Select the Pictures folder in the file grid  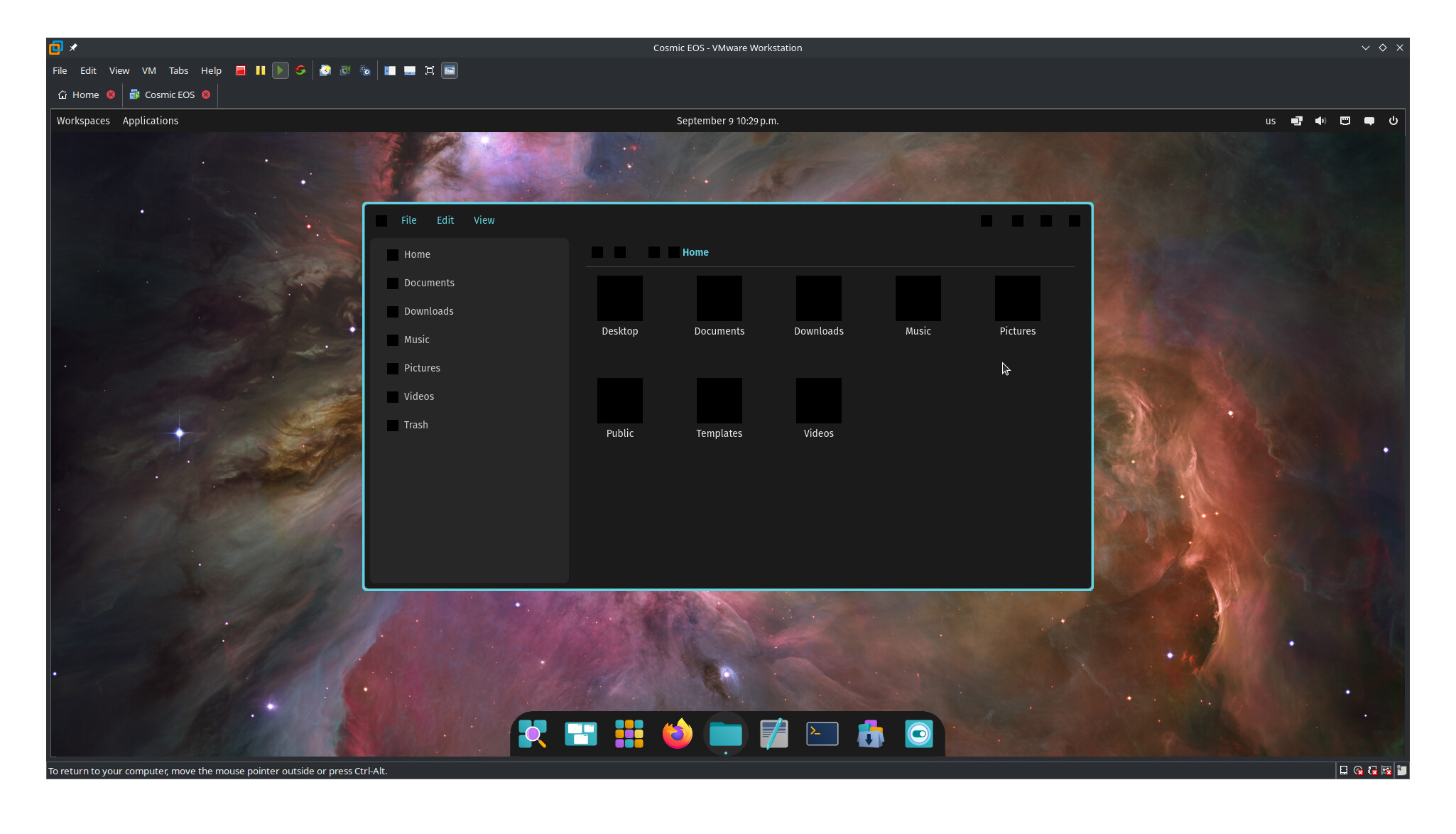tap(1018, 306)
